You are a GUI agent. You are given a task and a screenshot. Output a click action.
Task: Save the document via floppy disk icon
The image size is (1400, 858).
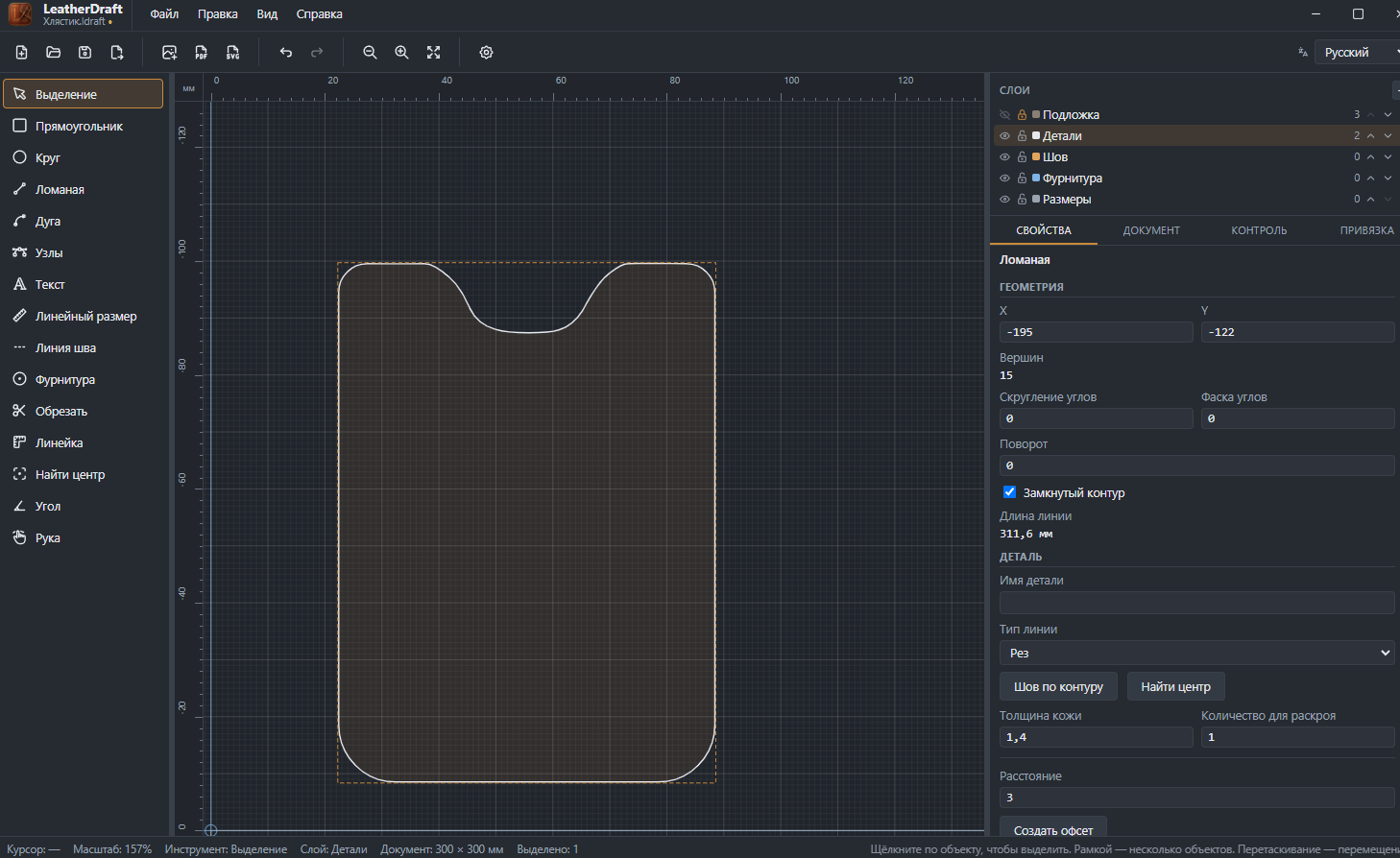85,53
